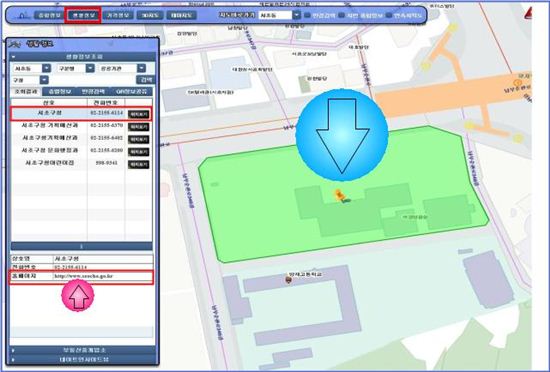Image resolution: width=550 pixels, height=372 pixels.
Task: Click the orange marker on green parcel
Action: 339,195
